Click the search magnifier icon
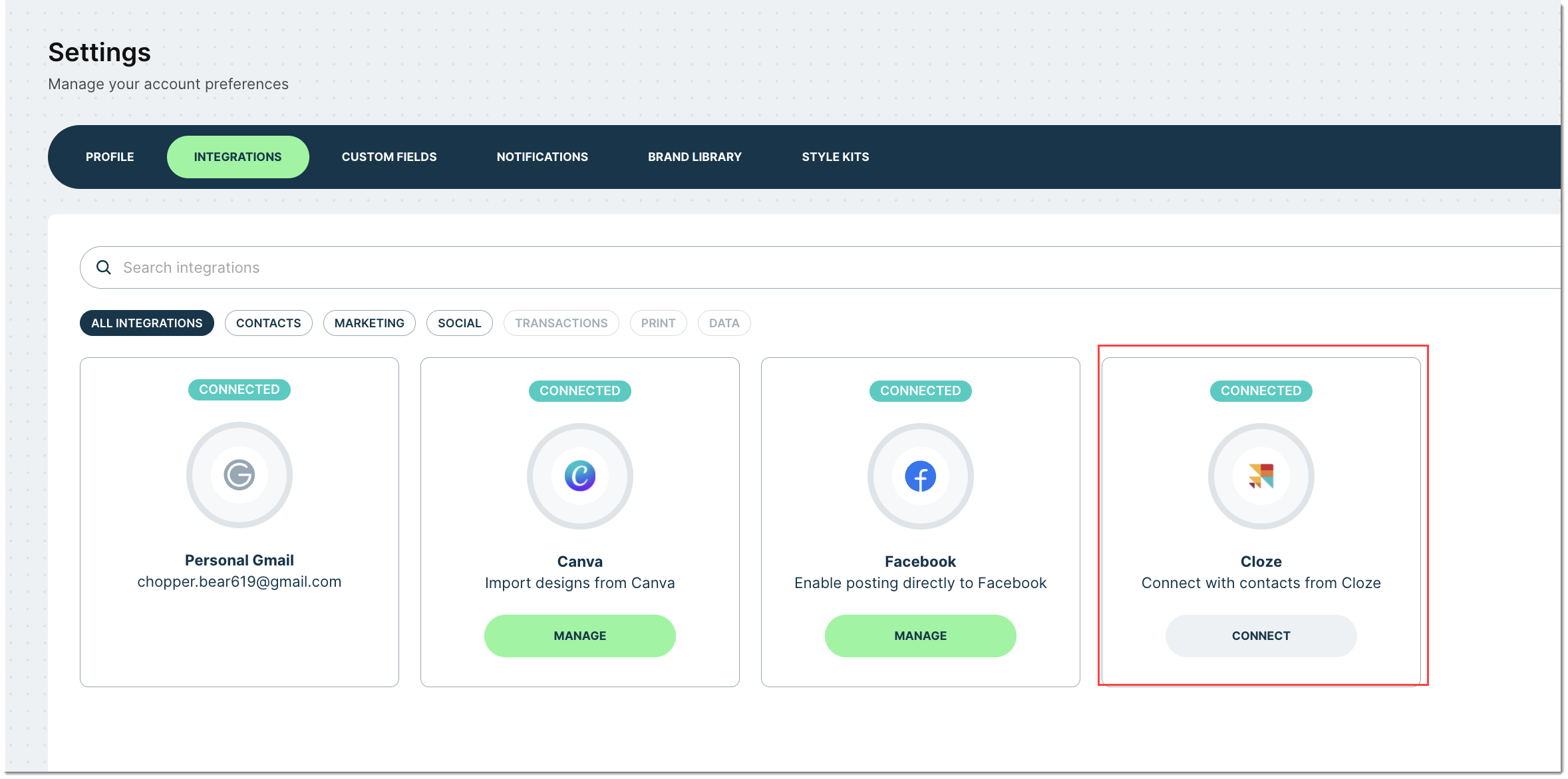The width and height of the screenshot is (1568, 779). (104, 267)
